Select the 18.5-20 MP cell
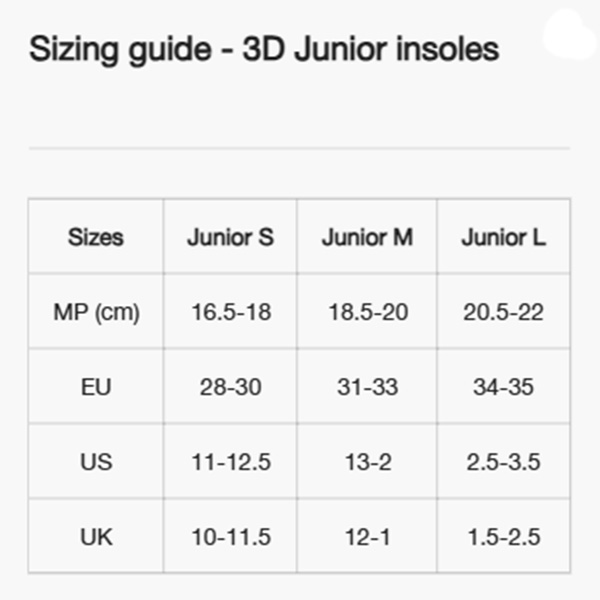This screenshot has width=600, height=600. [367, 312]
